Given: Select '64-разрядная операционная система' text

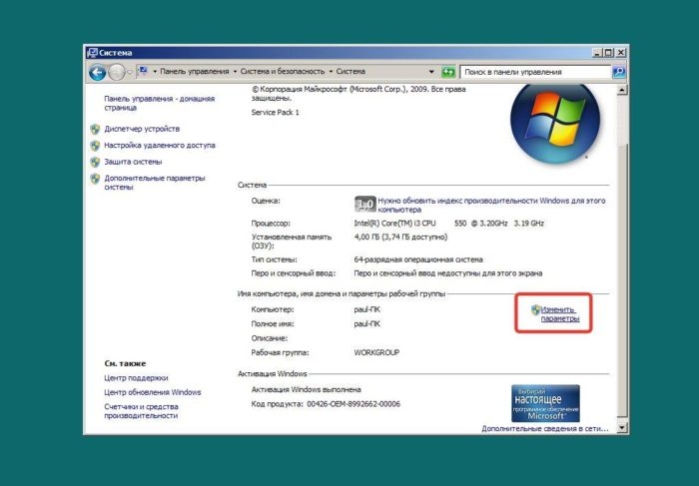Looking at the screenshot, I should (418, 259).
